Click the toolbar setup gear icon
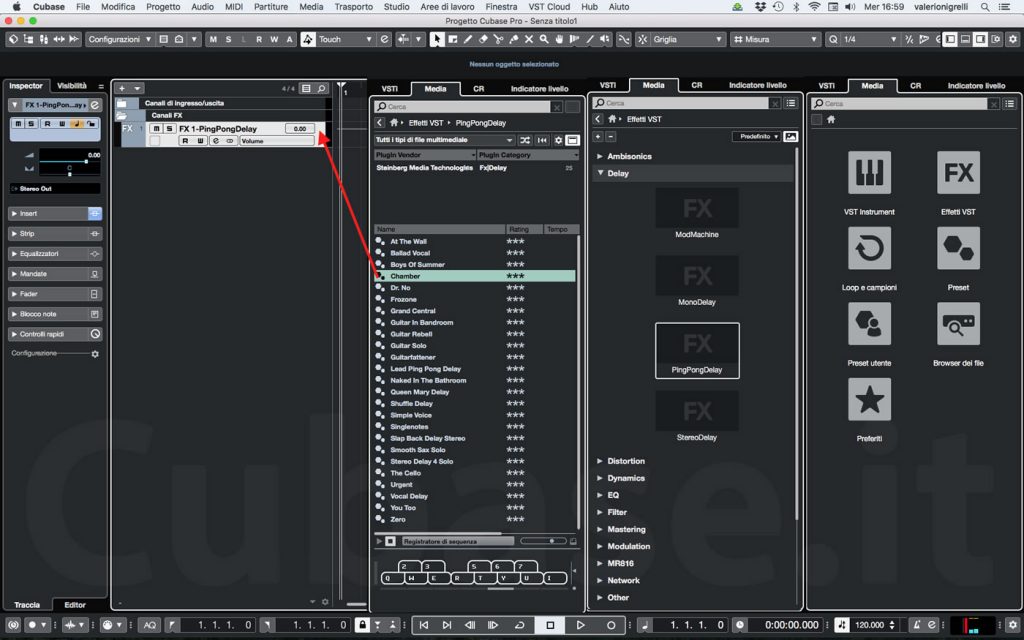The image size is (1024, 640). [x=1012, y=39]
